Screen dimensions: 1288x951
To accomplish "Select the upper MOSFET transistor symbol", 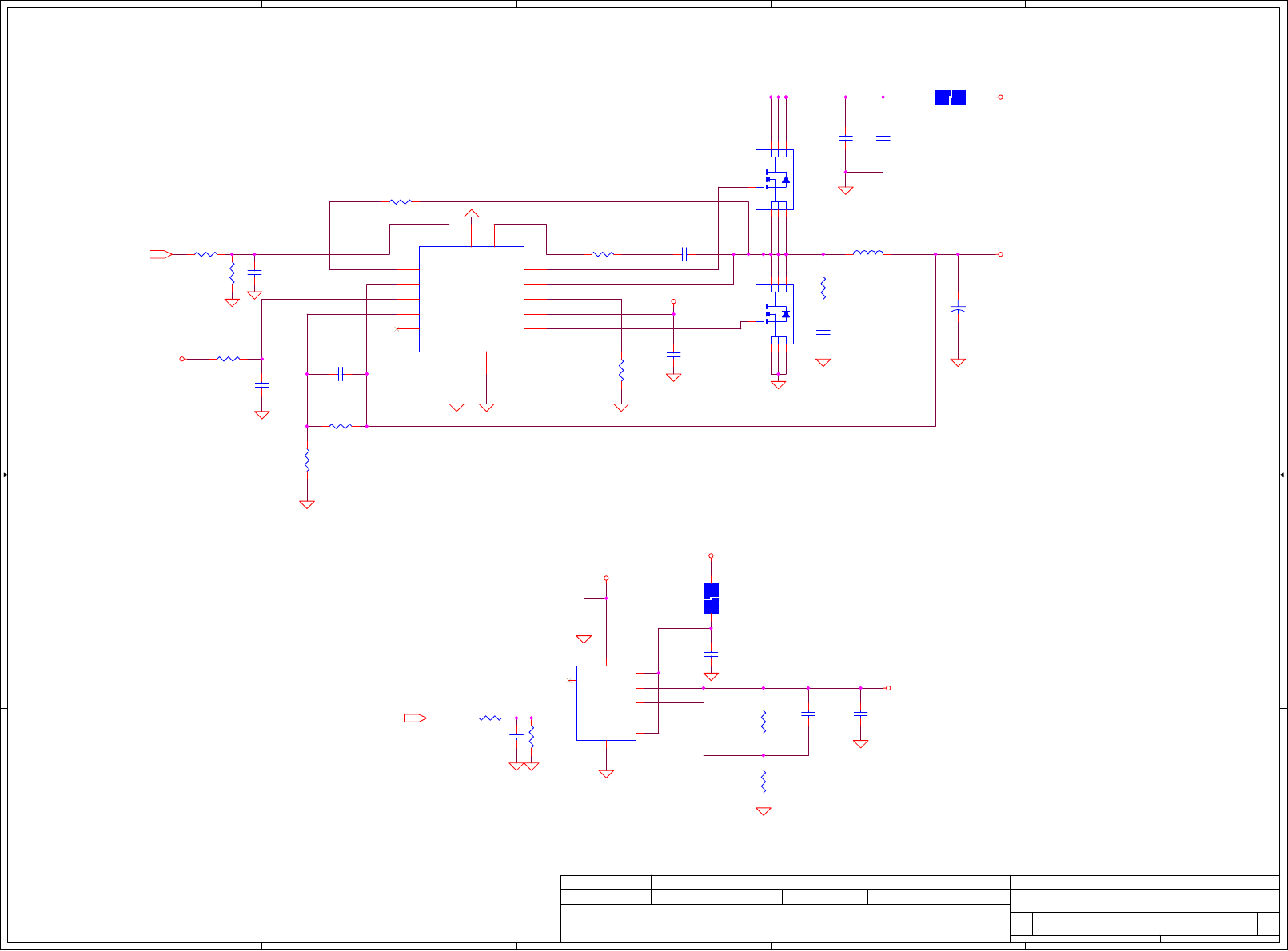I will point(775,180).
